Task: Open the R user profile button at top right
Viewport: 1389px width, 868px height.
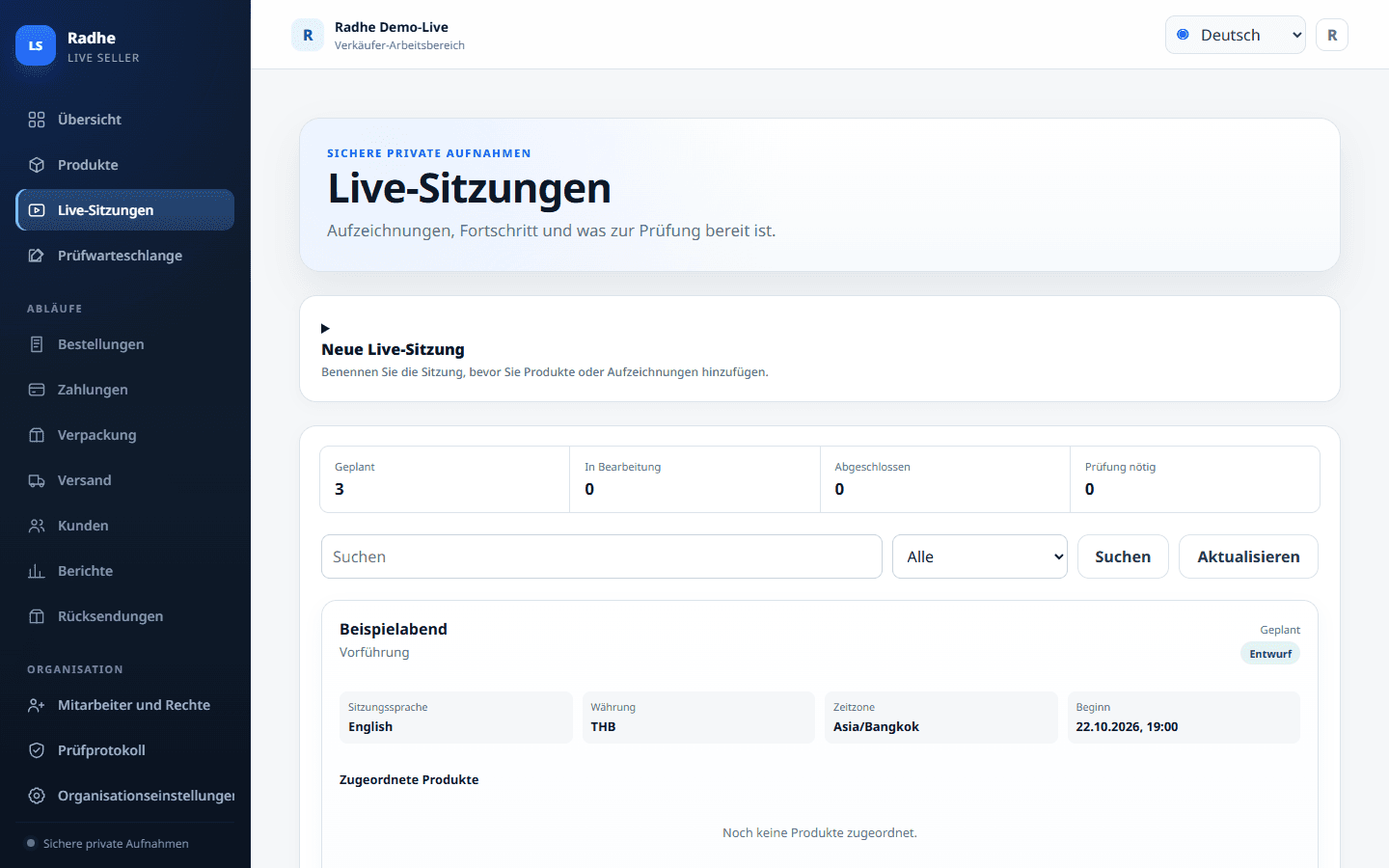Action: [1332, 35]
